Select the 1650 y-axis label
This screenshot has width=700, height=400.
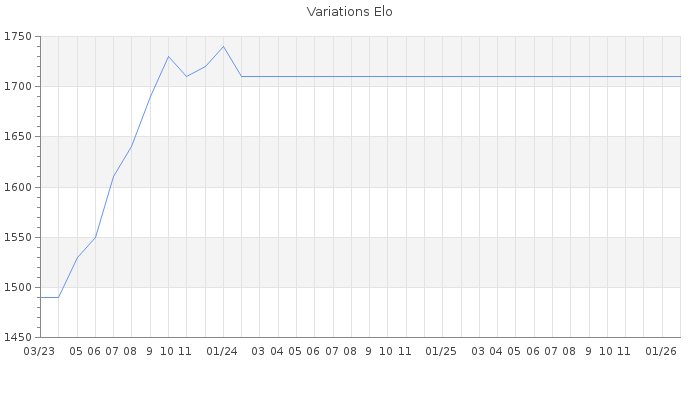[17, 137]
